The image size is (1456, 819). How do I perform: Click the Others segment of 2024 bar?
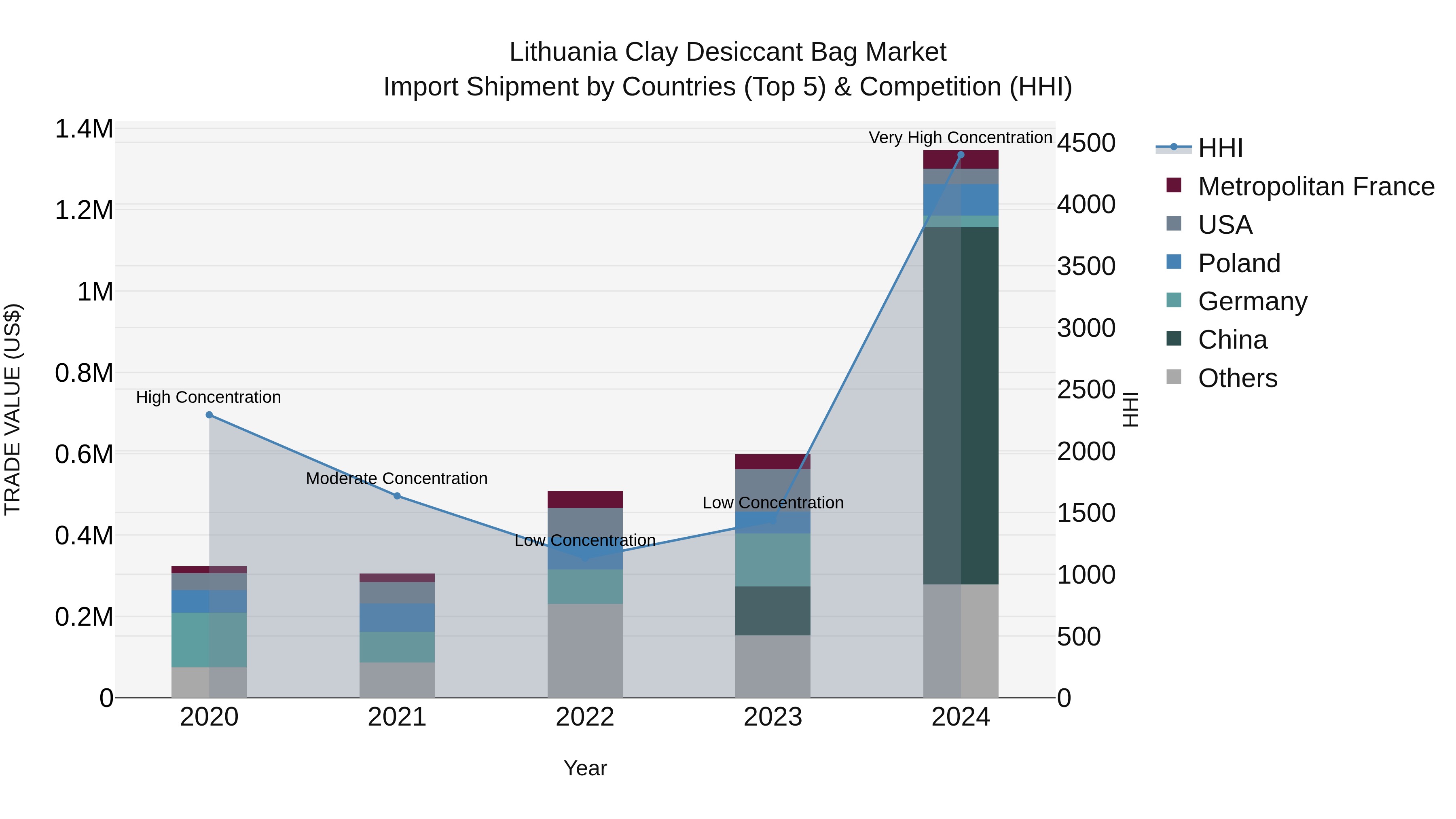tap(960, 641)
